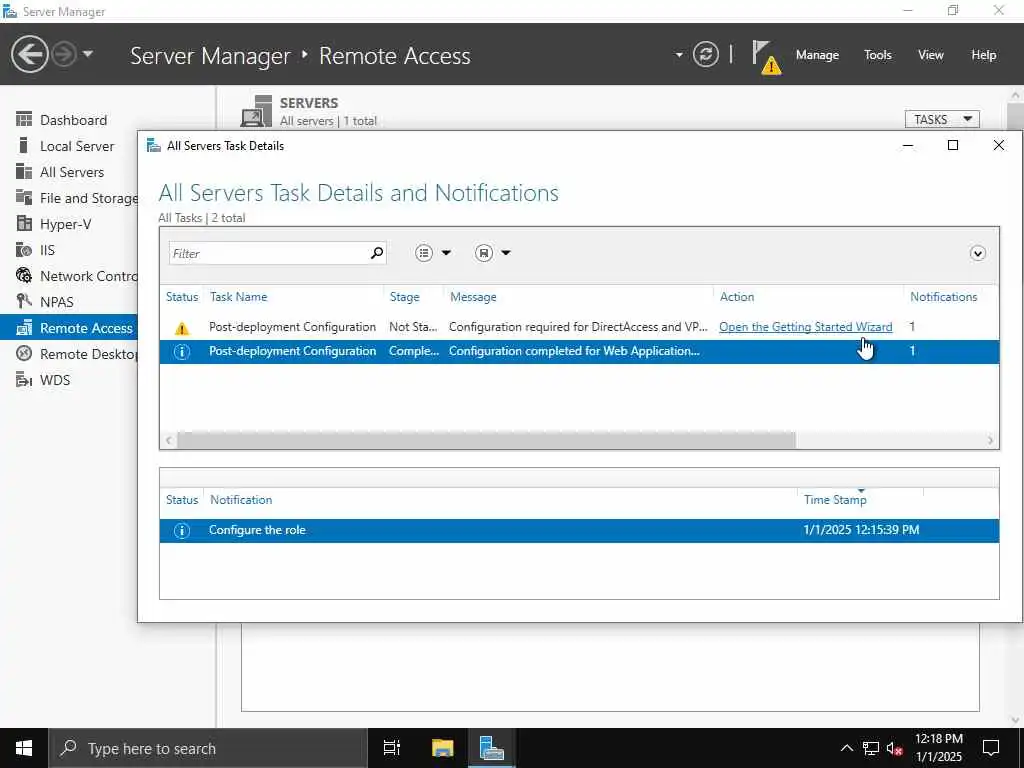
Task: Sort by the Stage column header
Action: coord(404,296)
